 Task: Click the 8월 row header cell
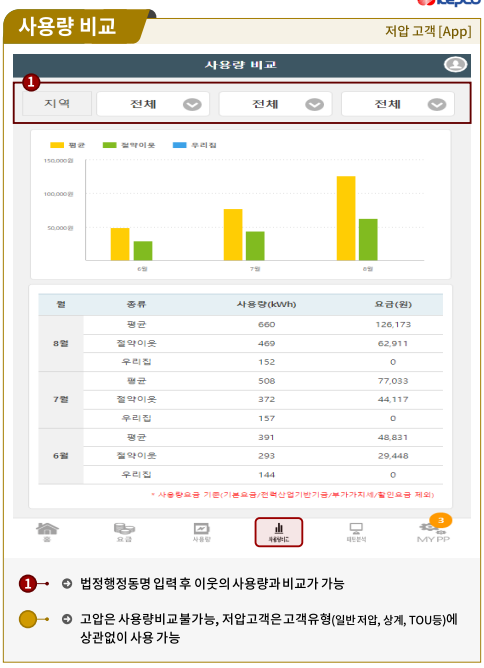61,343
